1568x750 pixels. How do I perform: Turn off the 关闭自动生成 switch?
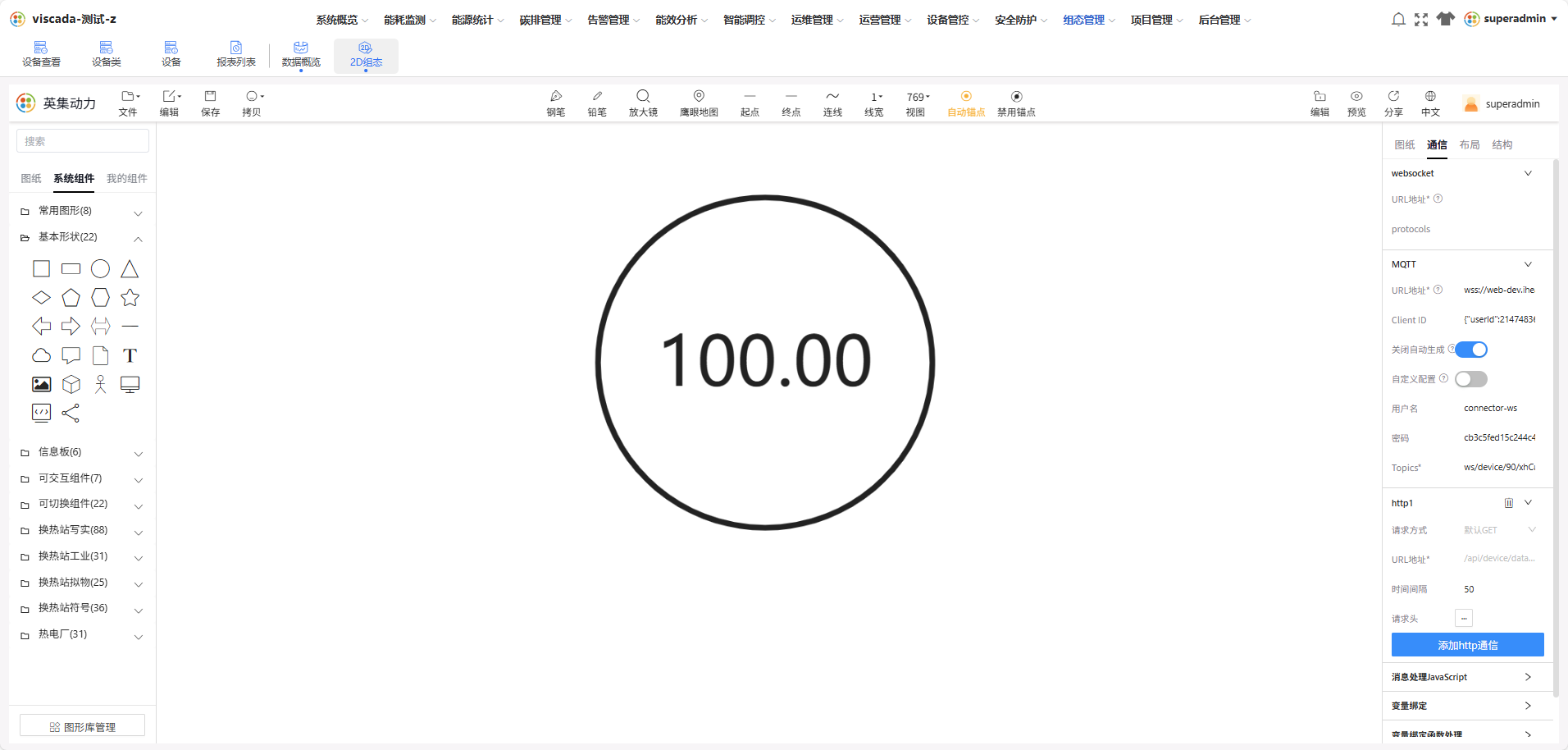(1471, 350)
